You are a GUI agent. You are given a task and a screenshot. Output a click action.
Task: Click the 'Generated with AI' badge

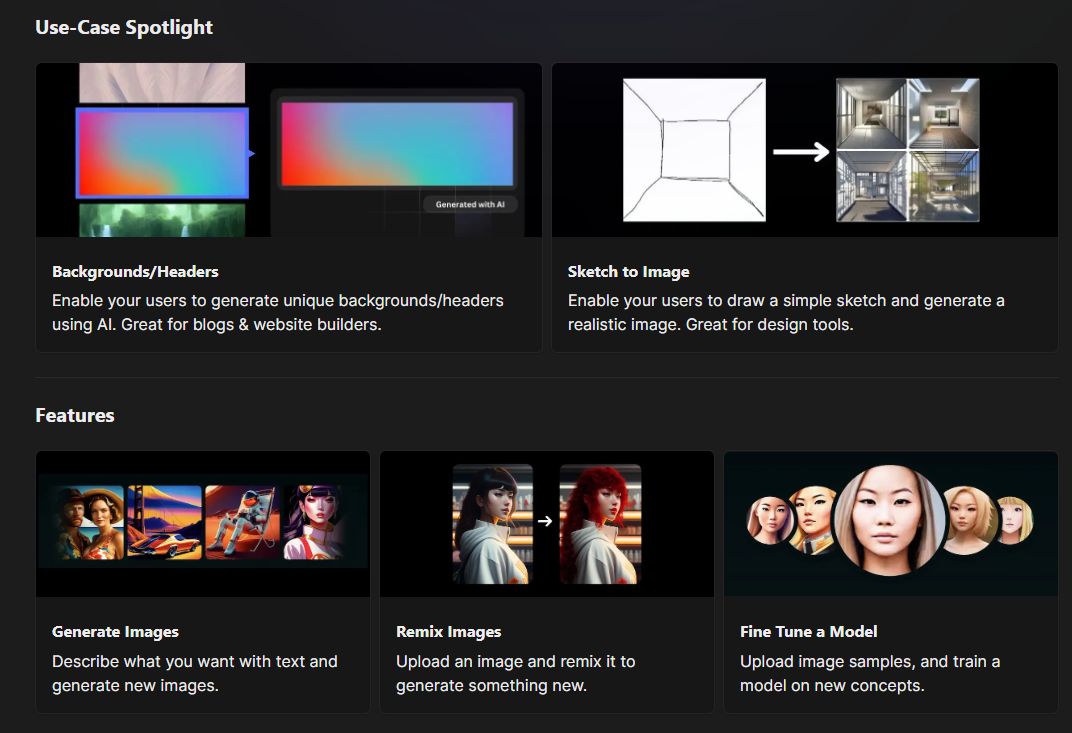tap(470, 204)
